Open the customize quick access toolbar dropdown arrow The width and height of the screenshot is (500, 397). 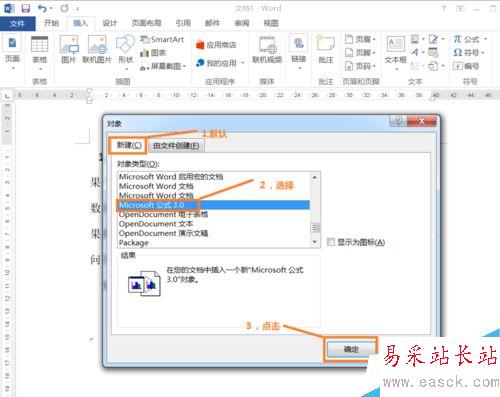point(78,9)
